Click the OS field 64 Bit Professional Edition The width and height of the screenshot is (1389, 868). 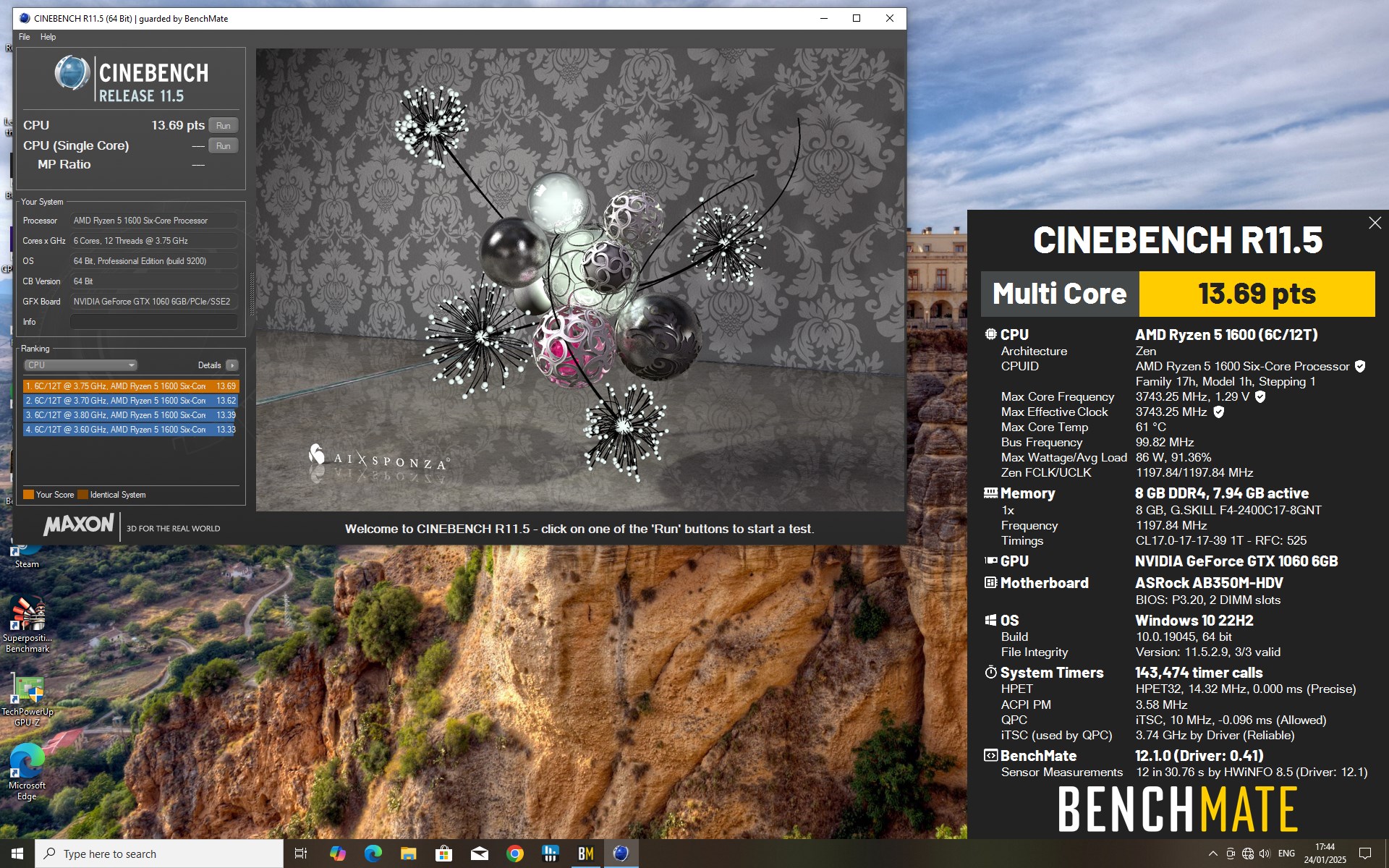(154, 261)
